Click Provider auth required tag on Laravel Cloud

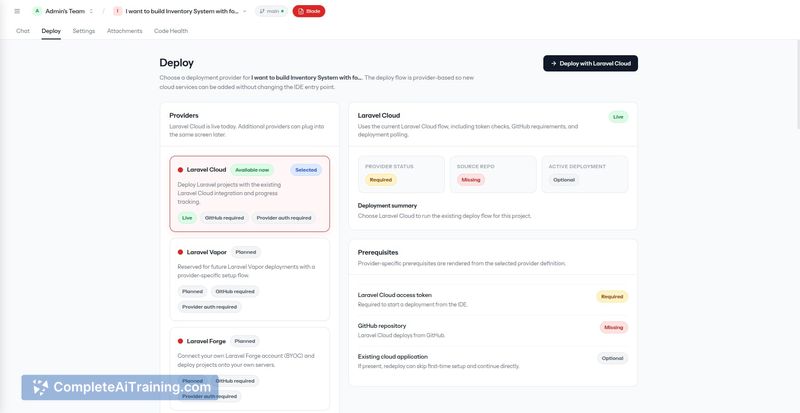point(284,218)
